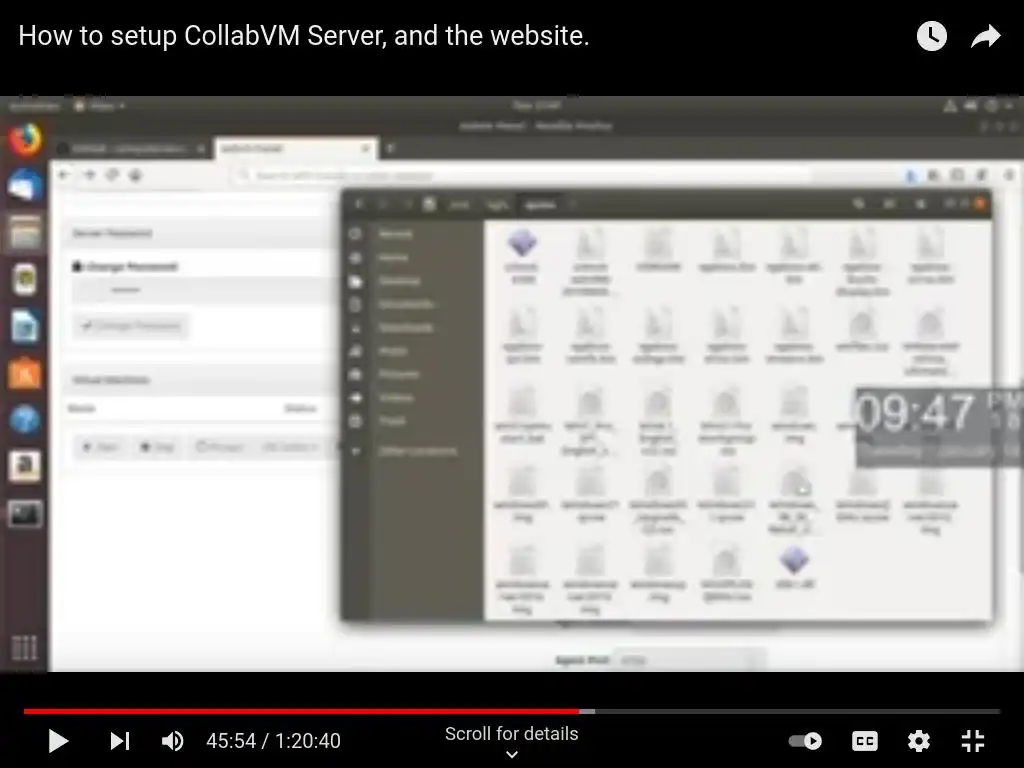Click the search icon in Files header
Viewport: 1024px width, 768px height.
(x=858, y=204)
